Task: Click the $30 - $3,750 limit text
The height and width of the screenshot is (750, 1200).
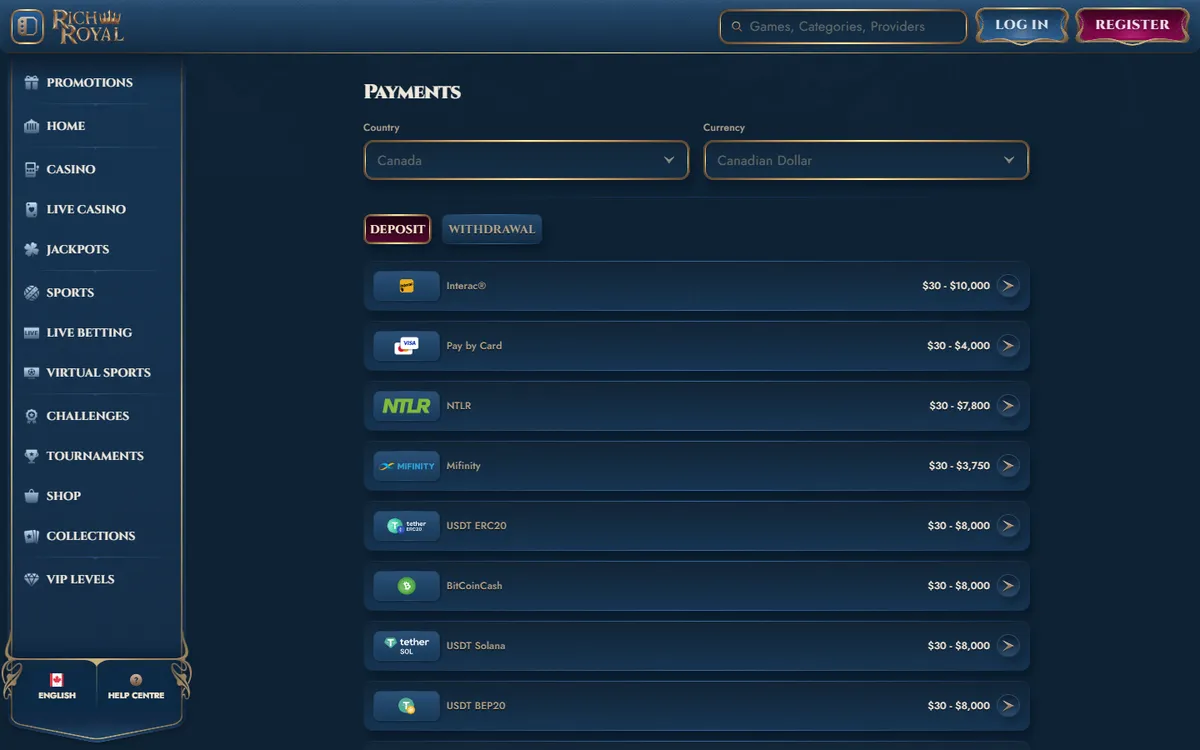Action: coord(960,466)
